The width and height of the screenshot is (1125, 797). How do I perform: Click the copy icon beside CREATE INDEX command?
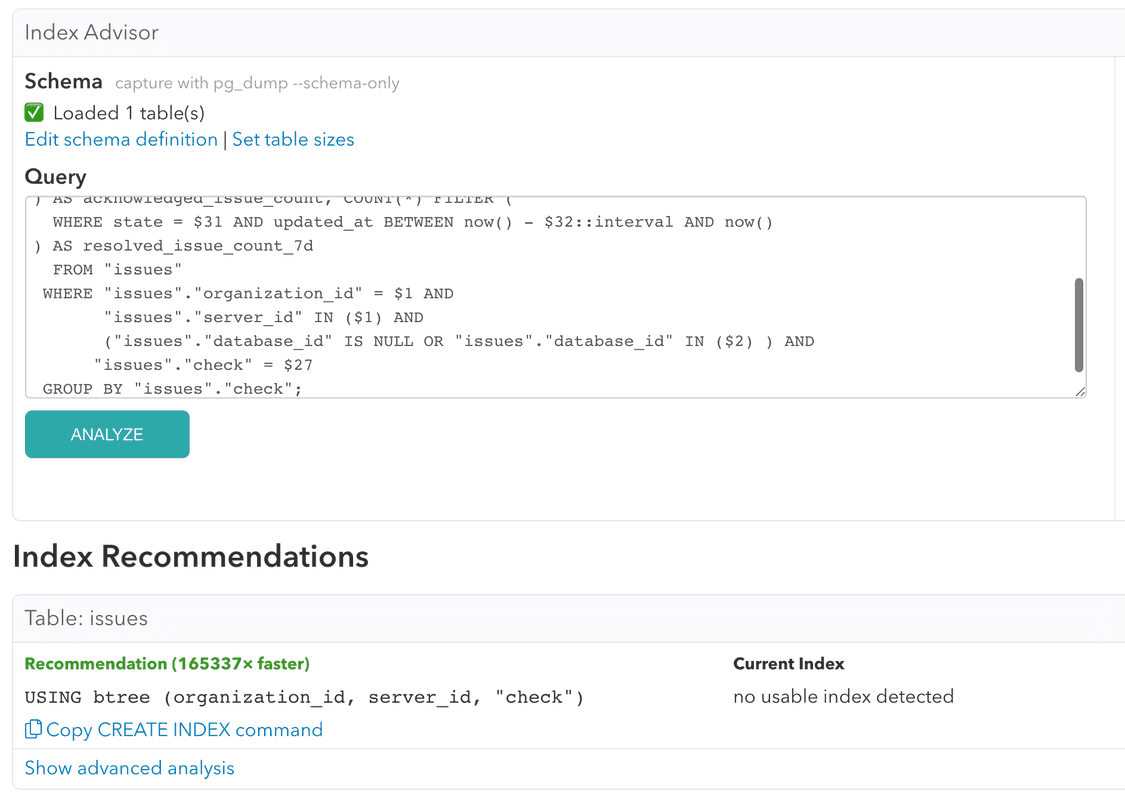pos(33,730)
